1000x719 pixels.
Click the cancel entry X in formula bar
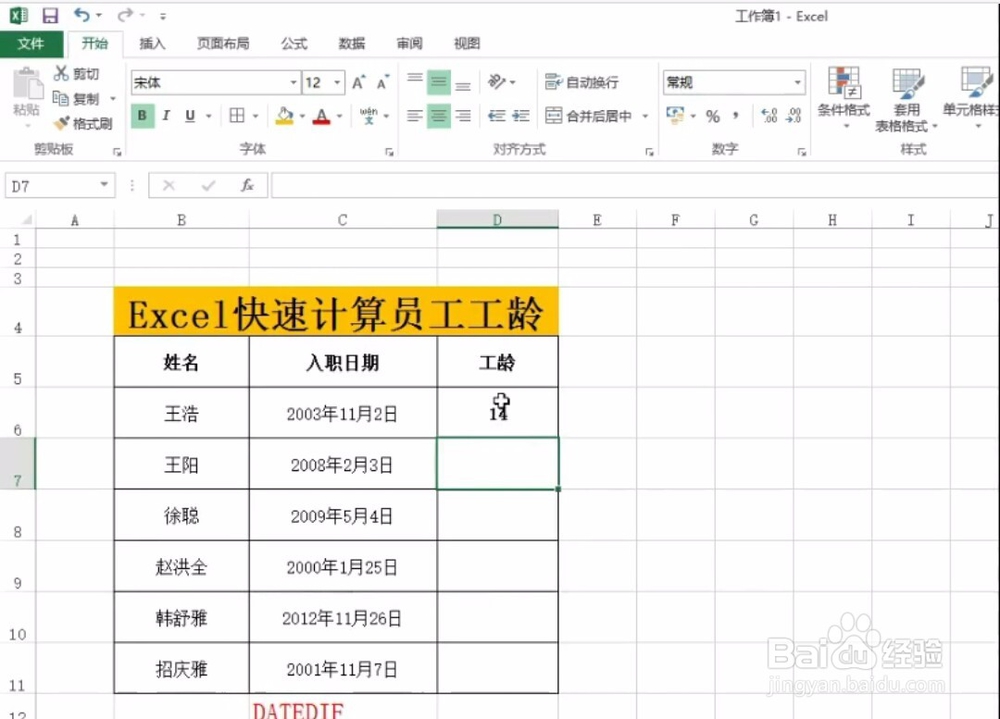169,186
